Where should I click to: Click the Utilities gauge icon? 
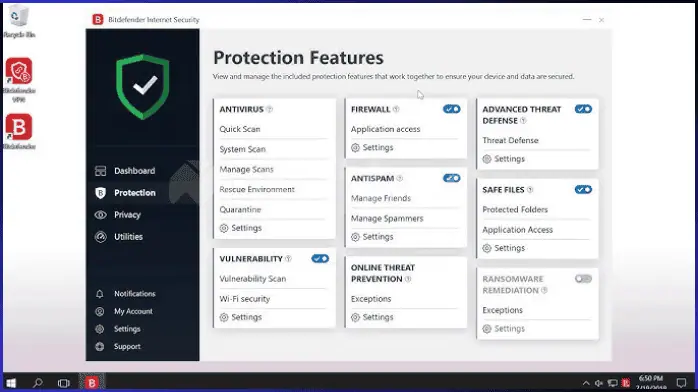(x=100, y=237)
